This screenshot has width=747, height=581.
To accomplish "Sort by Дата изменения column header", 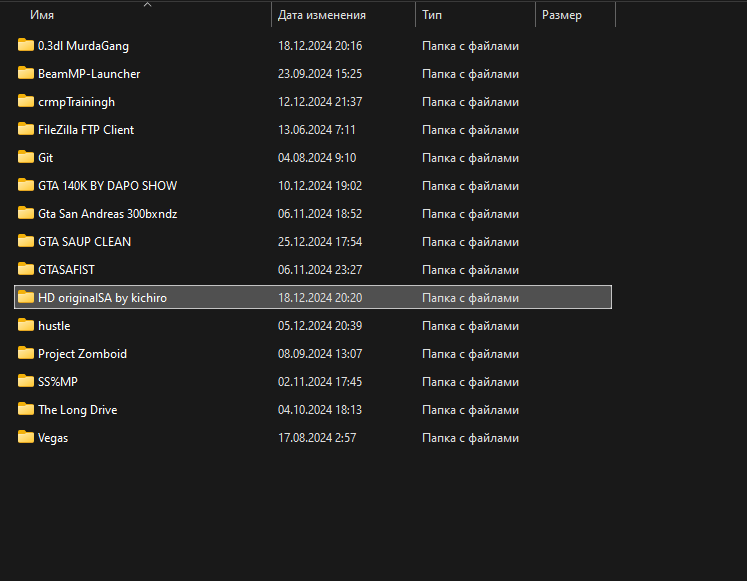I will pyautogui.click(x=321, y=16).
